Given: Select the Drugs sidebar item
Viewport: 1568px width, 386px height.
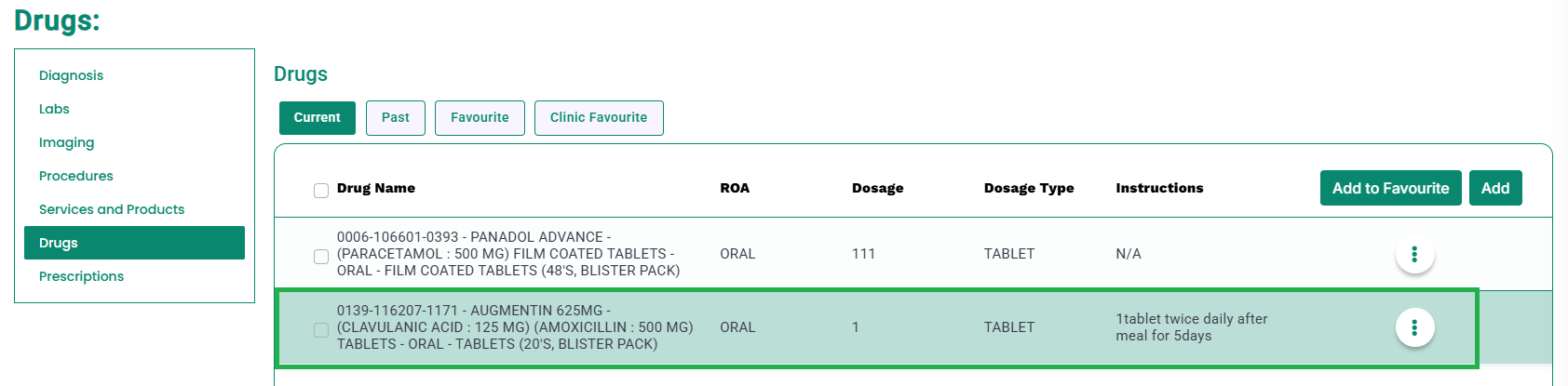Looking at the screenshot, I should point(134,243).
